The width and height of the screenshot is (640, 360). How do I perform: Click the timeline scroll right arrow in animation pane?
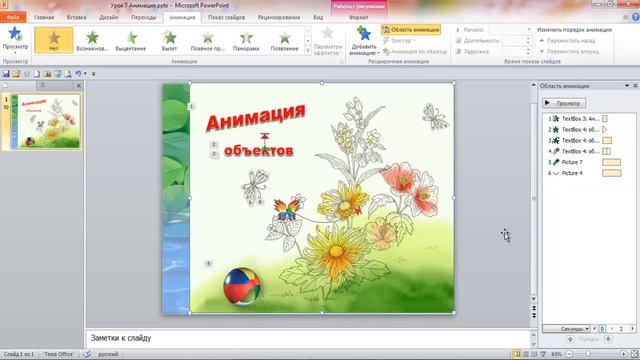(633, 329)
